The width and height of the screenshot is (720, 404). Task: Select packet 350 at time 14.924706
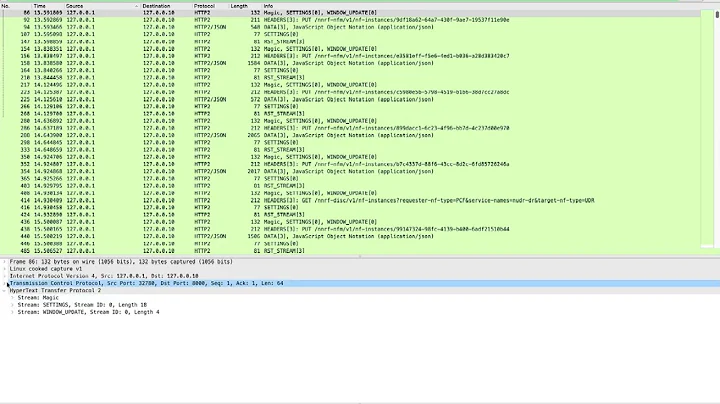pos(350,157)
